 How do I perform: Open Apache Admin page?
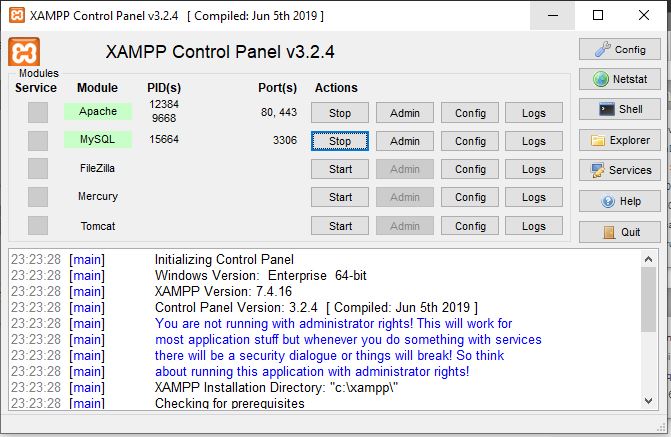(405, 113)
